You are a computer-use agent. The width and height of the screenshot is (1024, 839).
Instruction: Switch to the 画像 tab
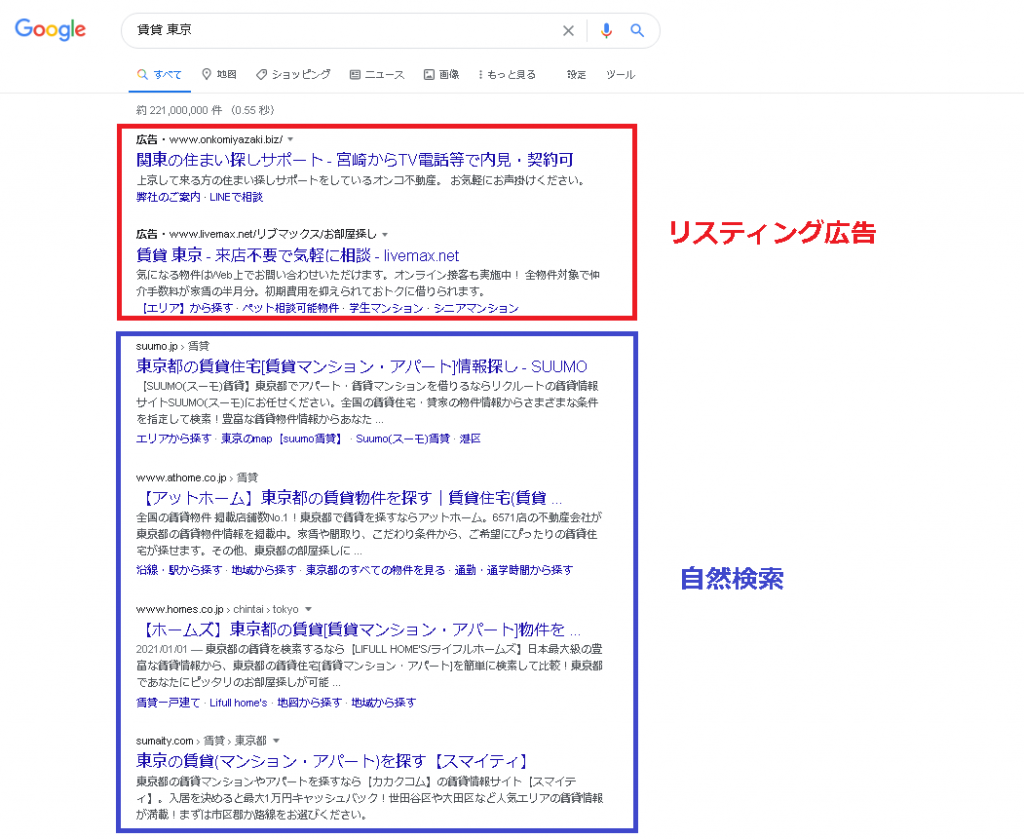click(x=441, y=74)
